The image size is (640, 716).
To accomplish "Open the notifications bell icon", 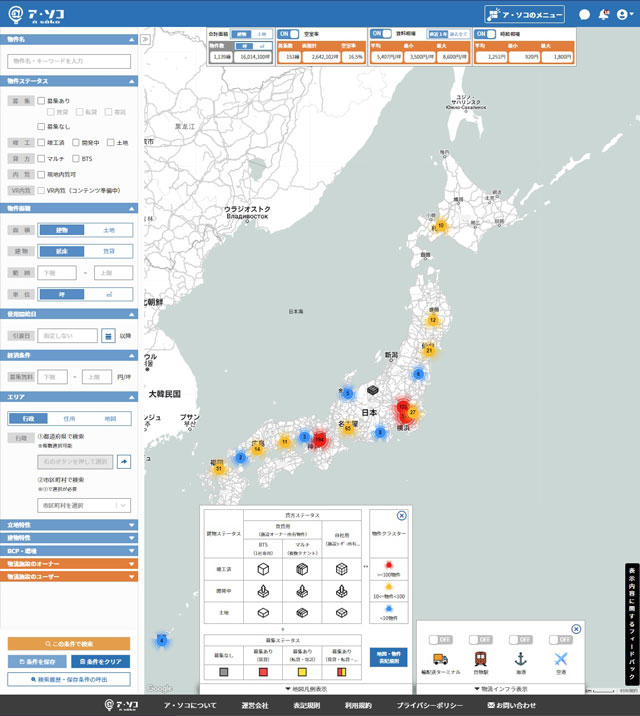I will [x=603, y=15].
